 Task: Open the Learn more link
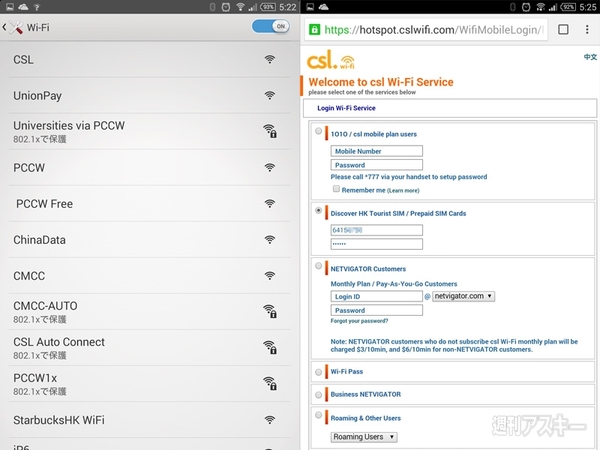403,191
